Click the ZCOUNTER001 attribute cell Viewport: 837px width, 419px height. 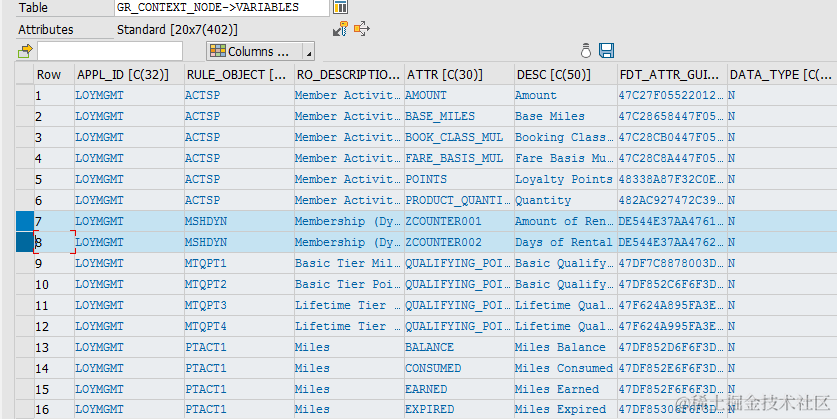459,221
